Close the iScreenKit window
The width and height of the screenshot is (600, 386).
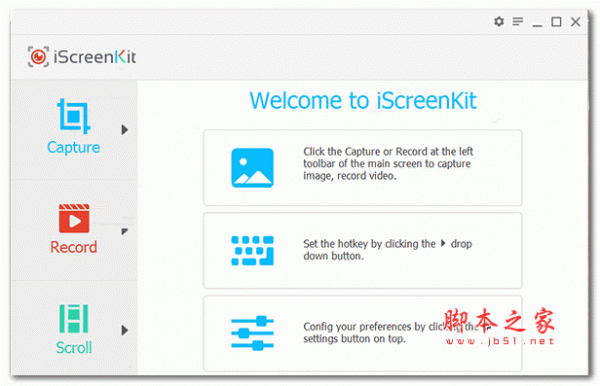[576, 22]
